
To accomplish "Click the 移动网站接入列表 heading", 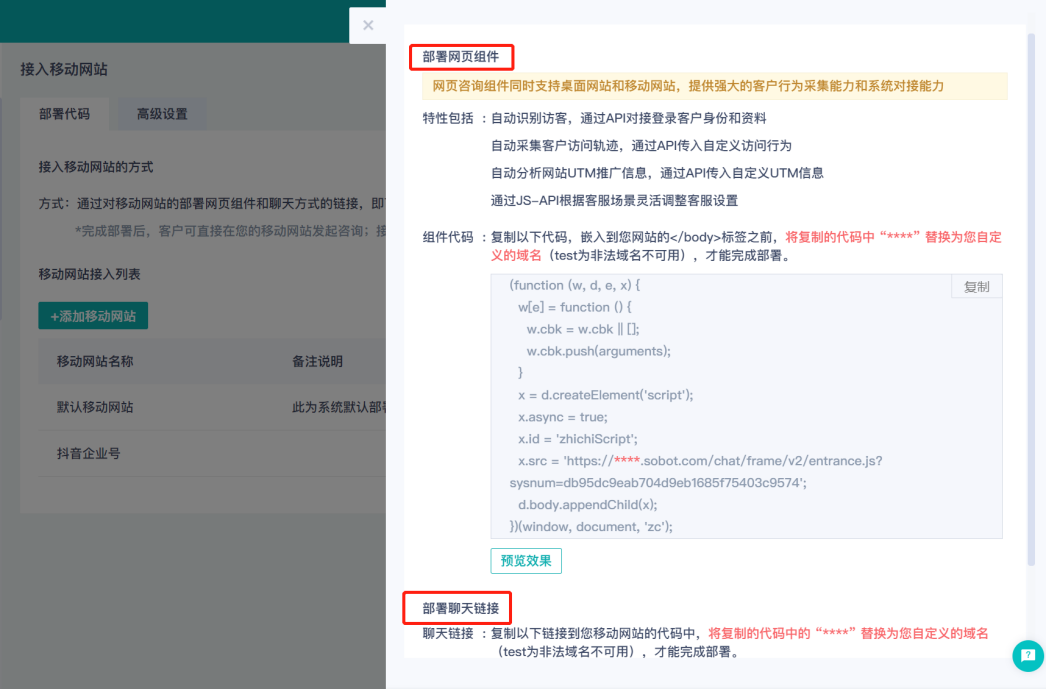I will (x=89, y=274).
